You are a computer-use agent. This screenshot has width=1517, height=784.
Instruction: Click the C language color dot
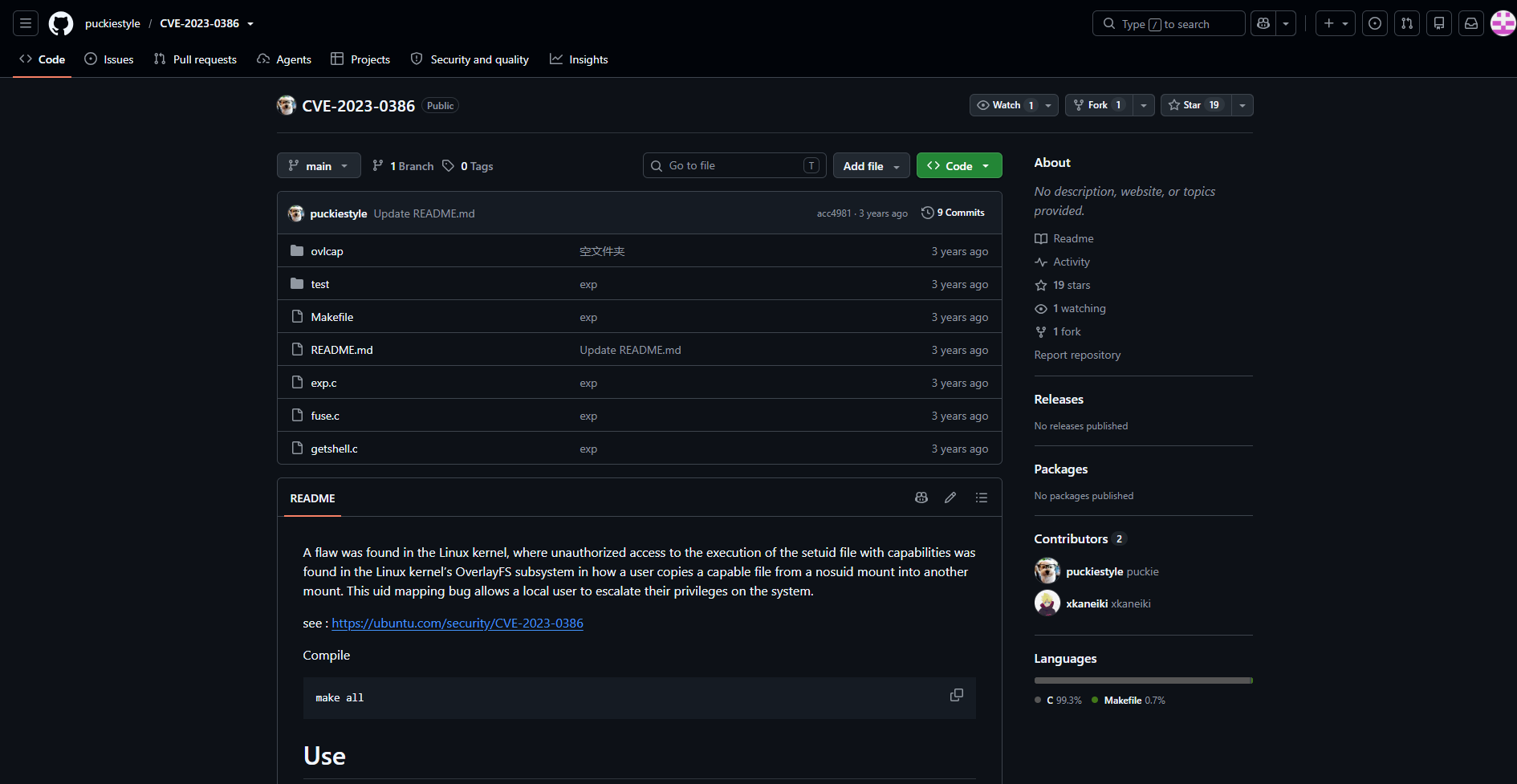pos(1038,701)
